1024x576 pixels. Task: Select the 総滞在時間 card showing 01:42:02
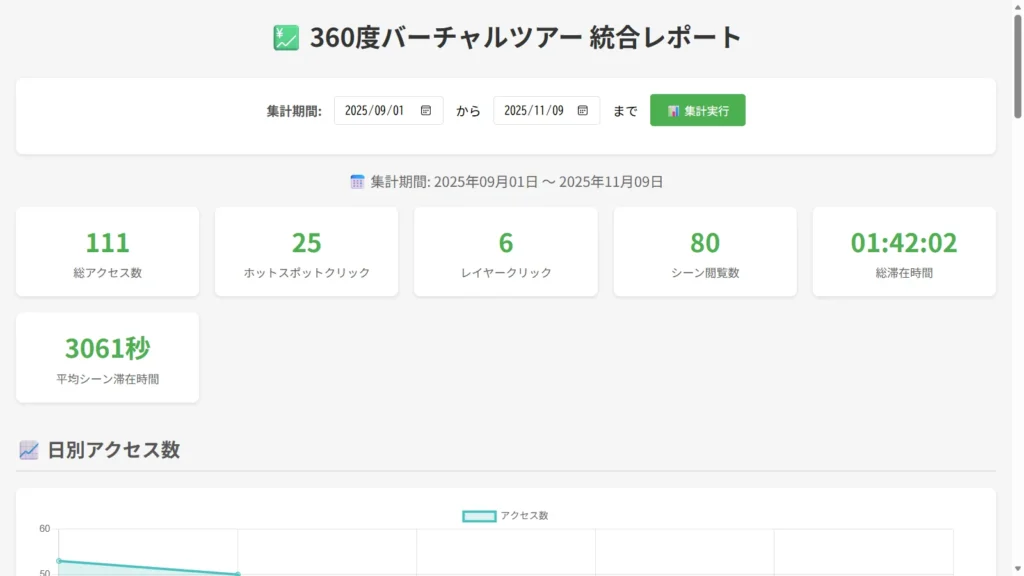[903, 252]
